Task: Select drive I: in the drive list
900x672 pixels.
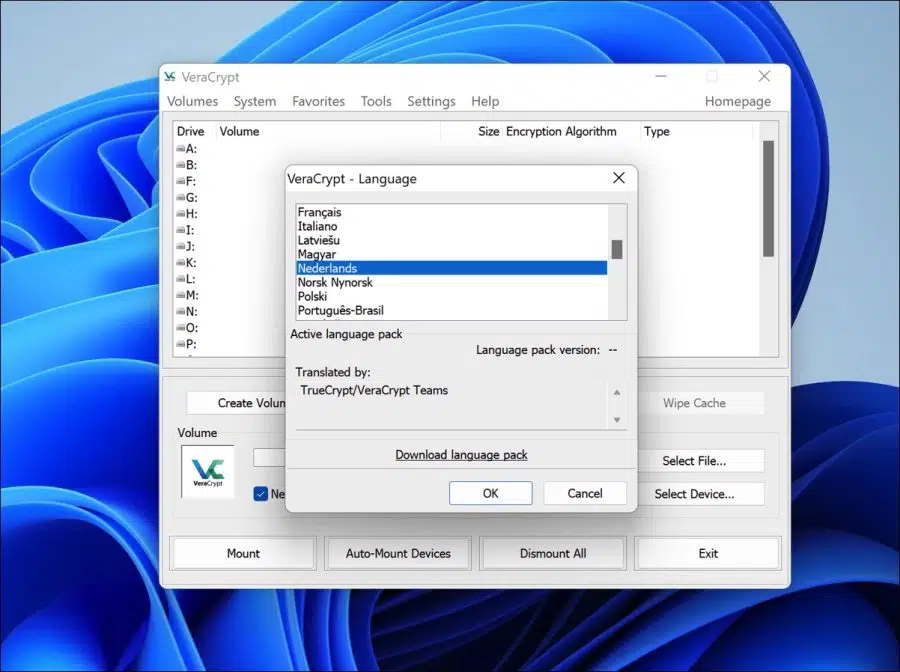Action: (x=187, y=230)
